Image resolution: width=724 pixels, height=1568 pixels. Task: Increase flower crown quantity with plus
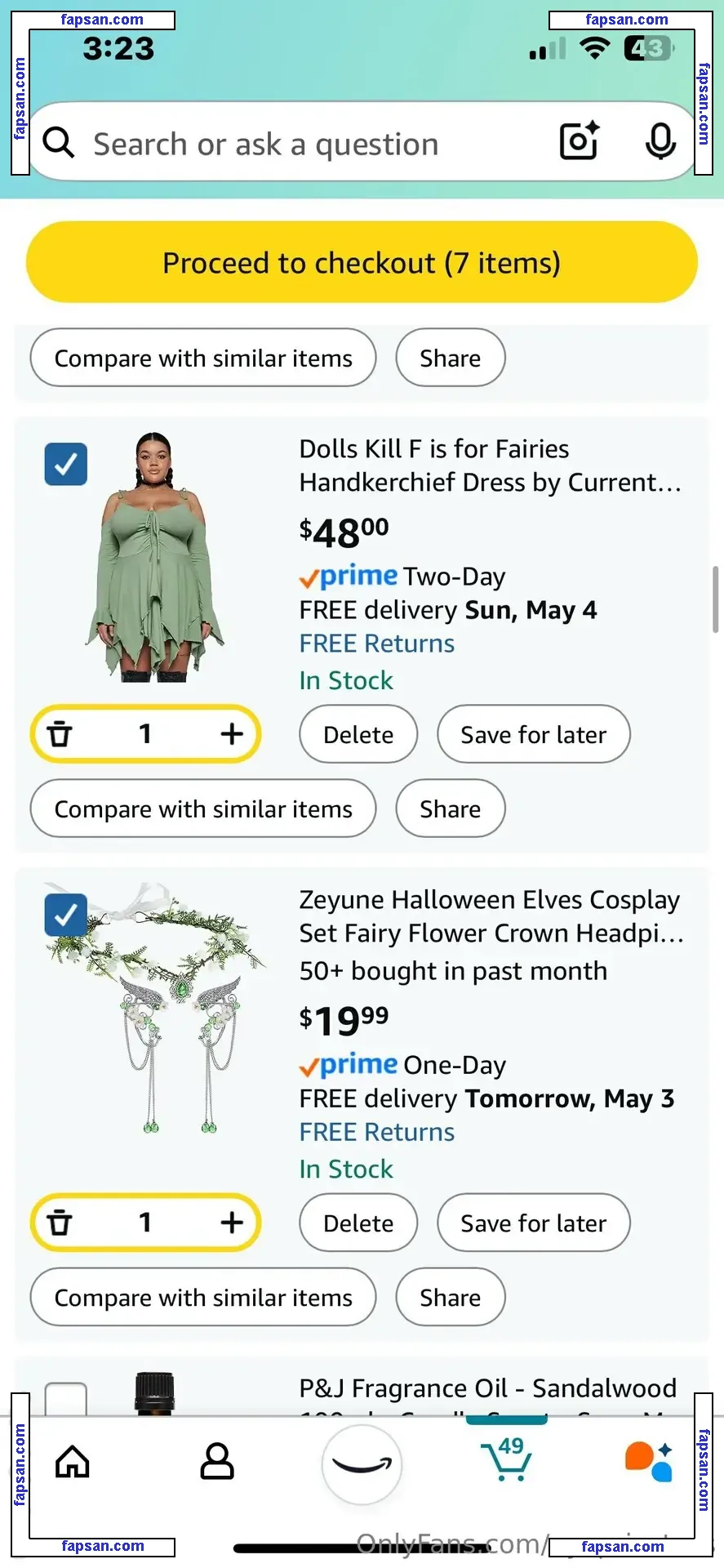pos(232,1223)
